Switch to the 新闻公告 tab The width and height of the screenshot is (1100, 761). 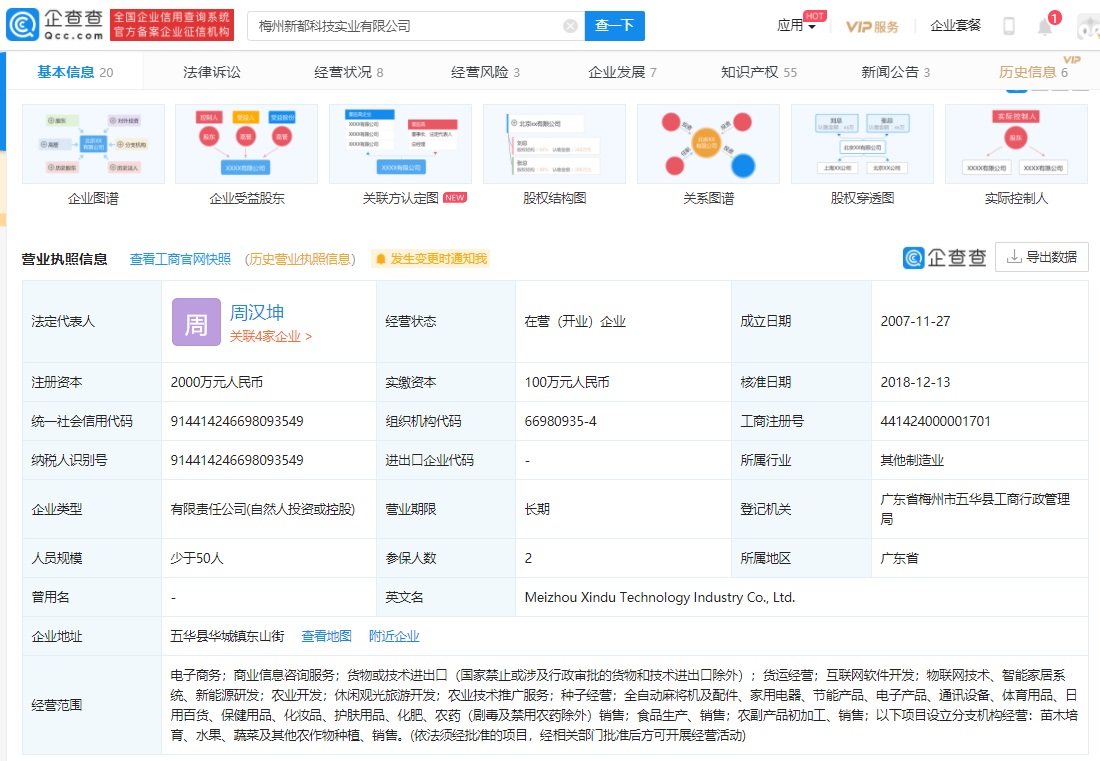click(896, 72)
